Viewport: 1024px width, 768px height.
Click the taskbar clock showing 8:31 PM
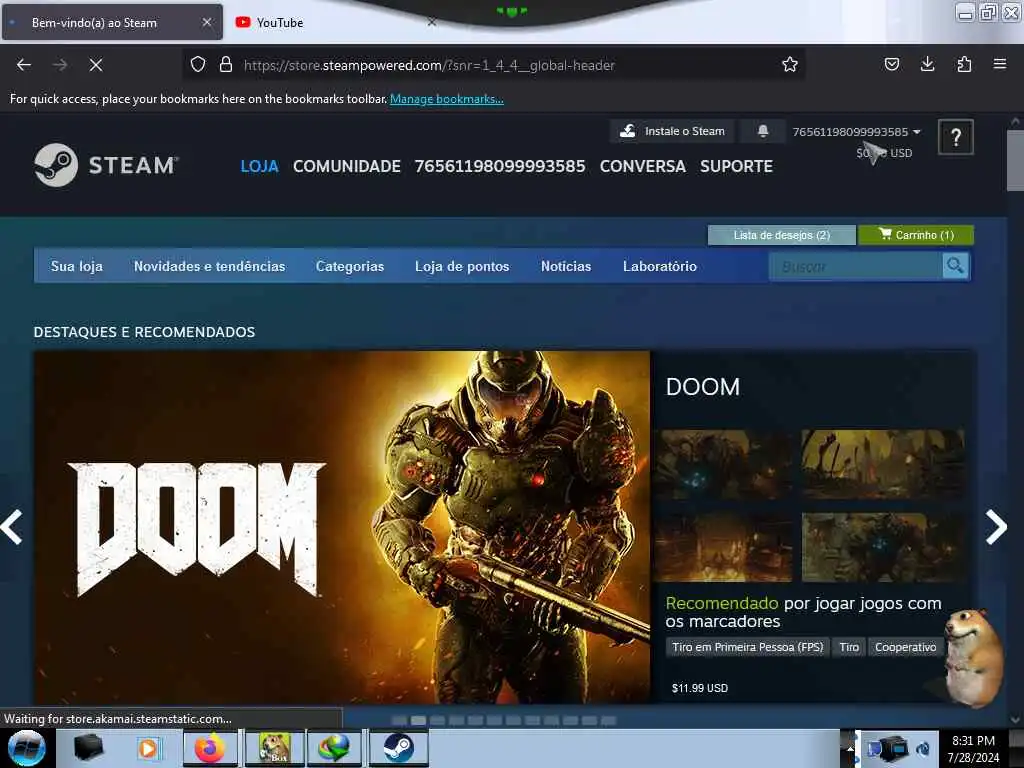pyautogui.click(x=974, y=749)
